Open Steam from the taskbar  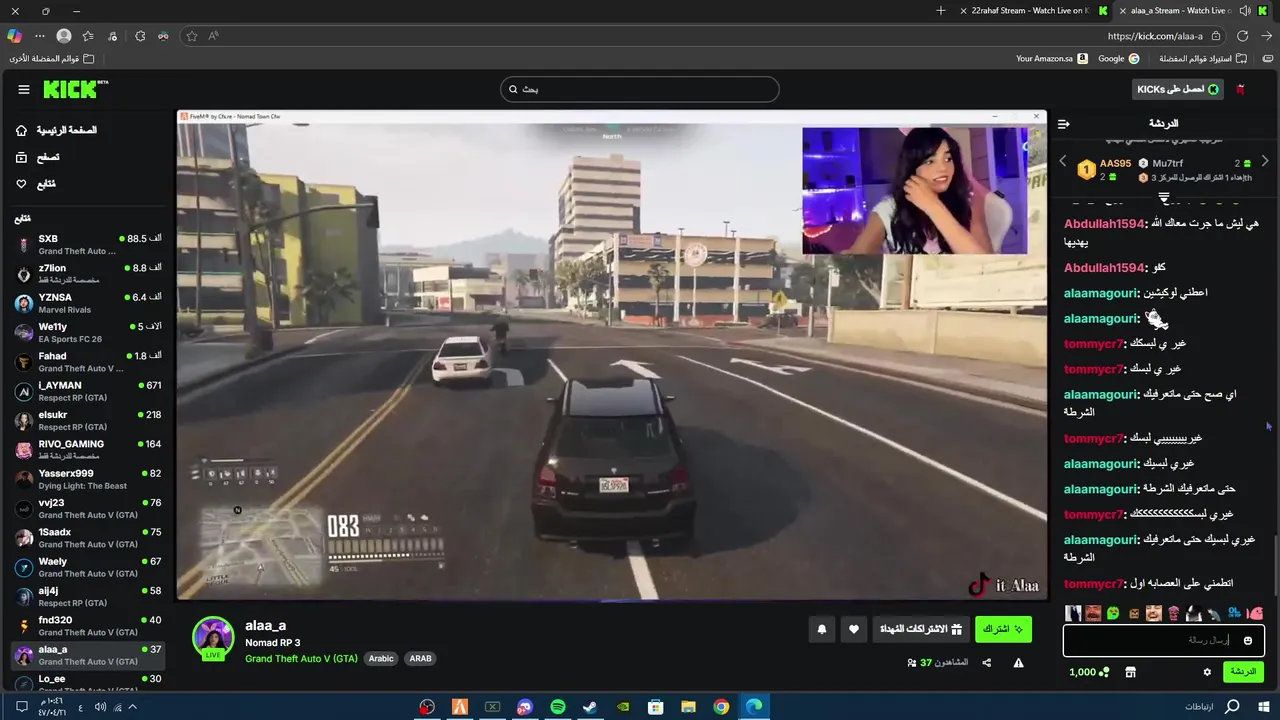590,707
